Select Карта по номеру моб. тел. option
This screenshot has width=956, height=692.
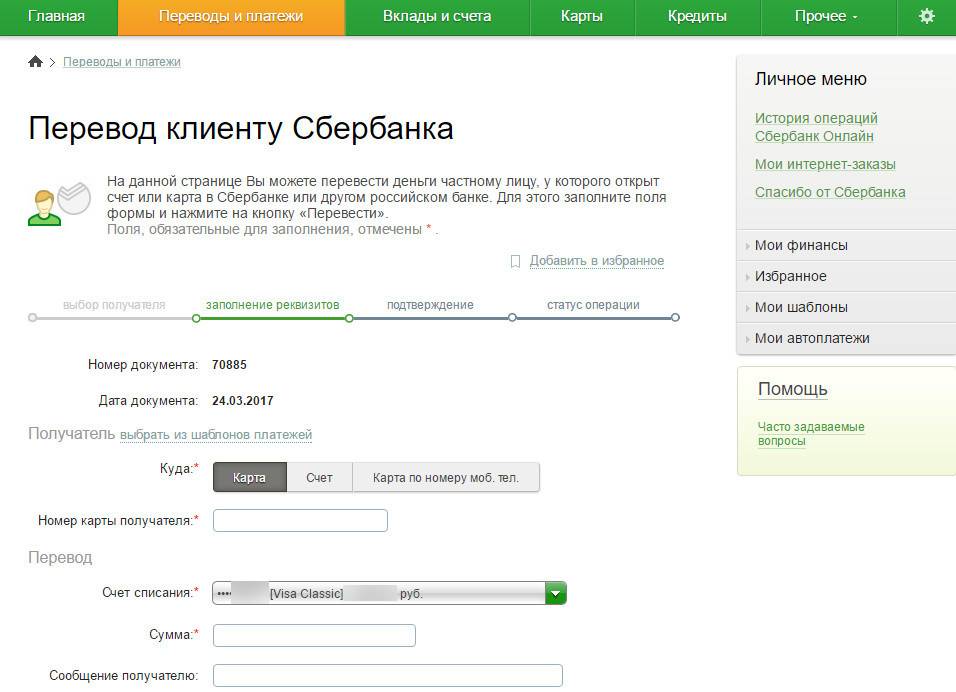(x=446, y=477)
